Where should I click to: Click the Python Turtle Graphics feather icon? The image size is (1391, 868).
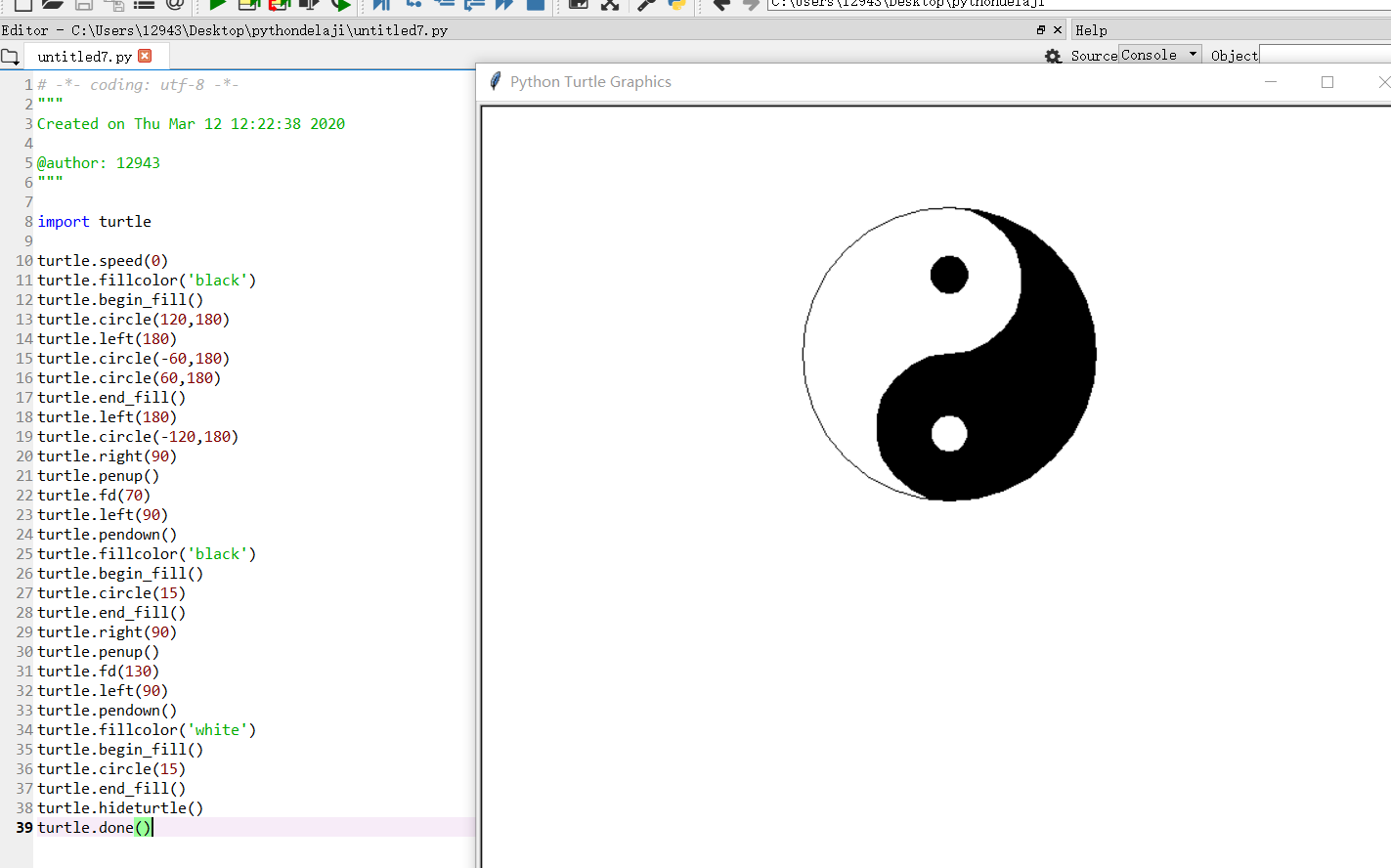tap(496, 81)
